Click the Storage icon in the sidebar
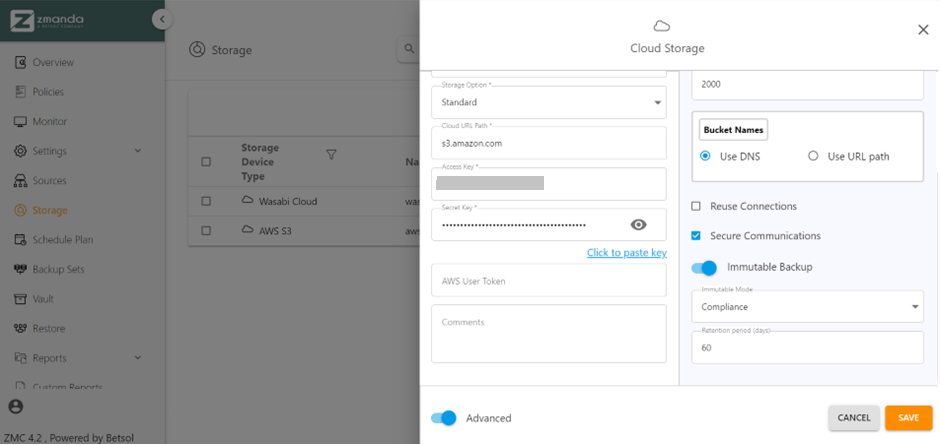Viewport: 940px width, 445px height. (20, 210)
